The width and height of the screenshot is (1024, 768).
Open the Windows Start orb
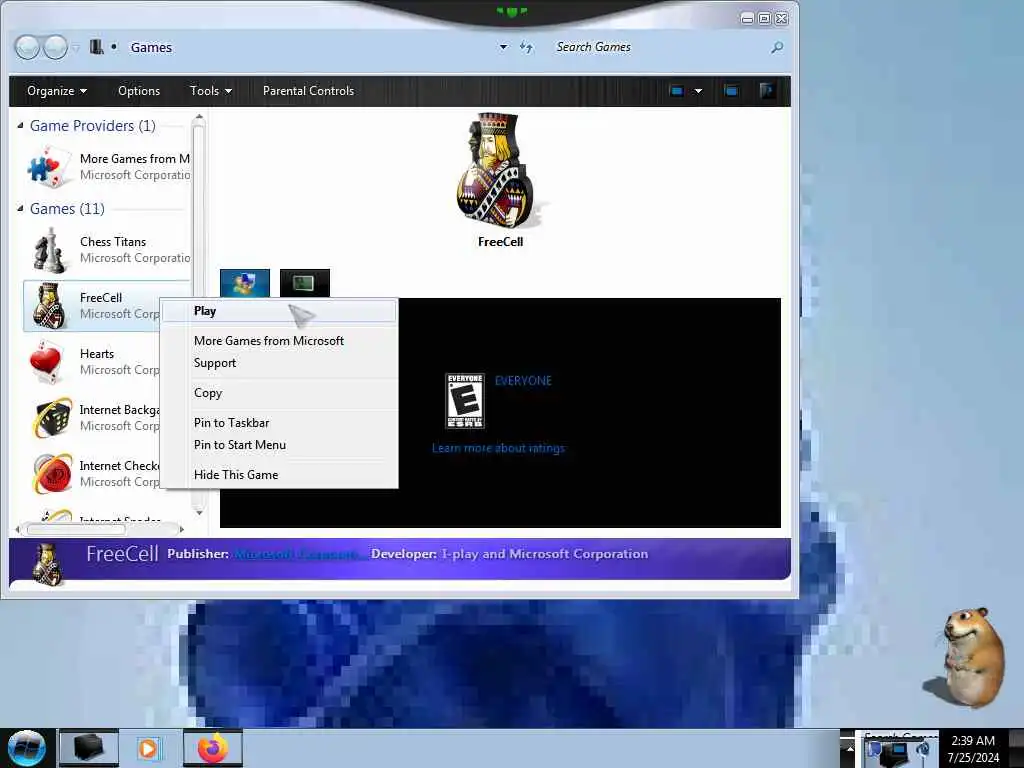[26, 748]
